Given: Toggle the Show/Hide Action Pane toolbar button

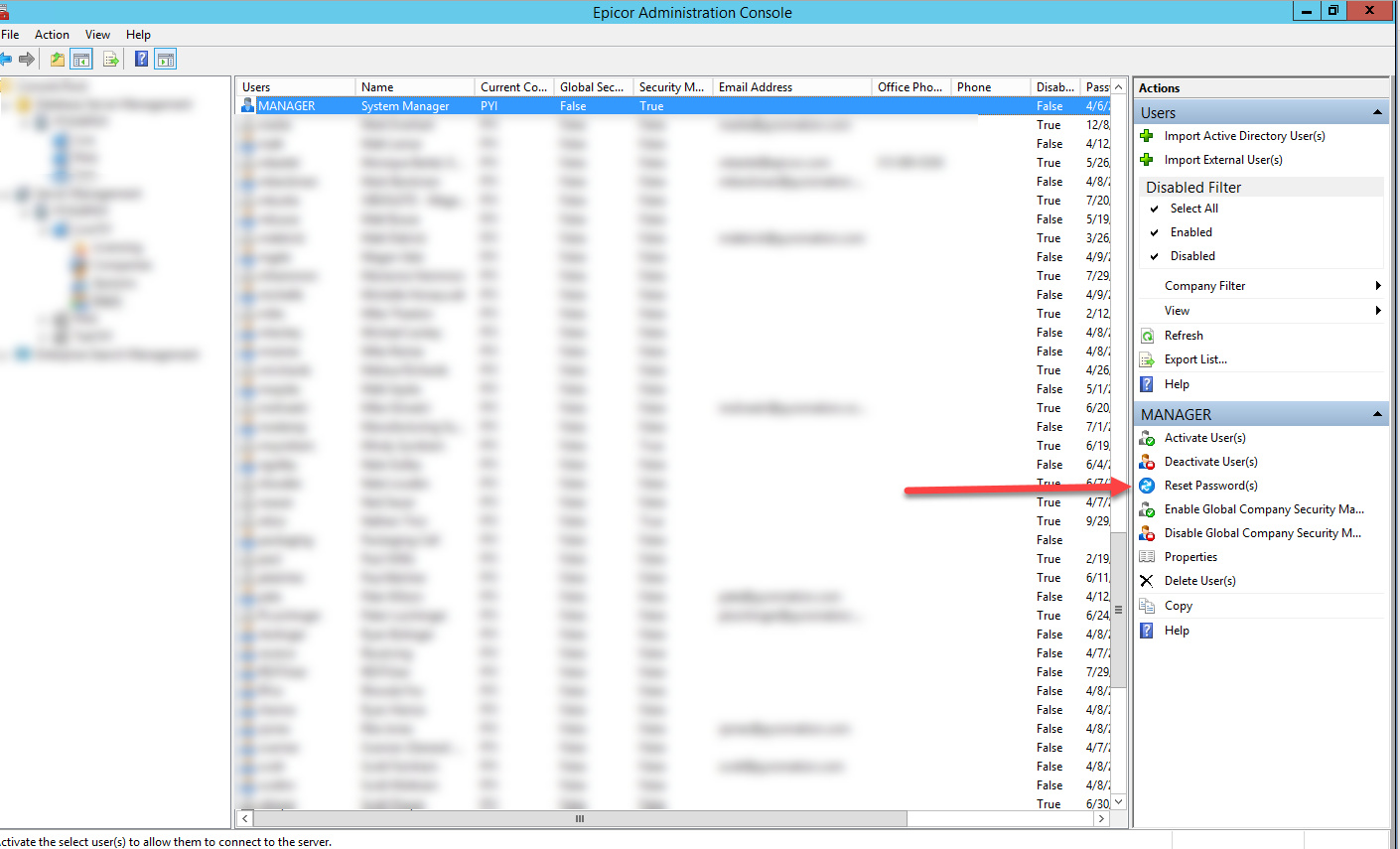Looking at the screenshot, I should click(x=166, y=60).
